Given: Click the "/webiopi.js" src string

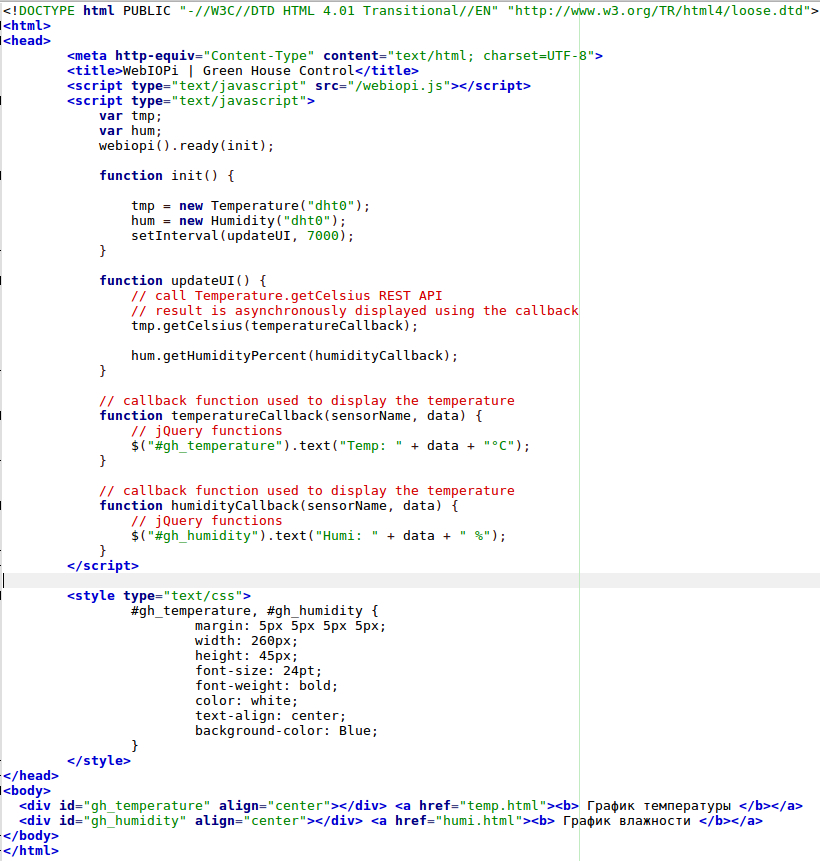Looking at the screenshot, I should click(x=399, y=86).
